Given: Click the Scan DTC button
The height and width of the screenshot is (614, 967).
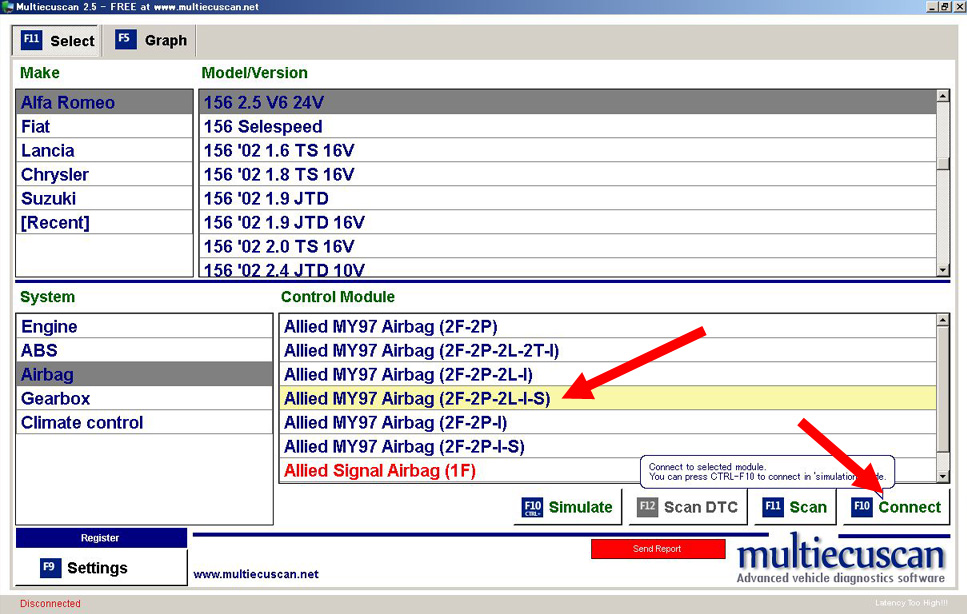Looking at the screenshot, I should (x=688, y=507).
